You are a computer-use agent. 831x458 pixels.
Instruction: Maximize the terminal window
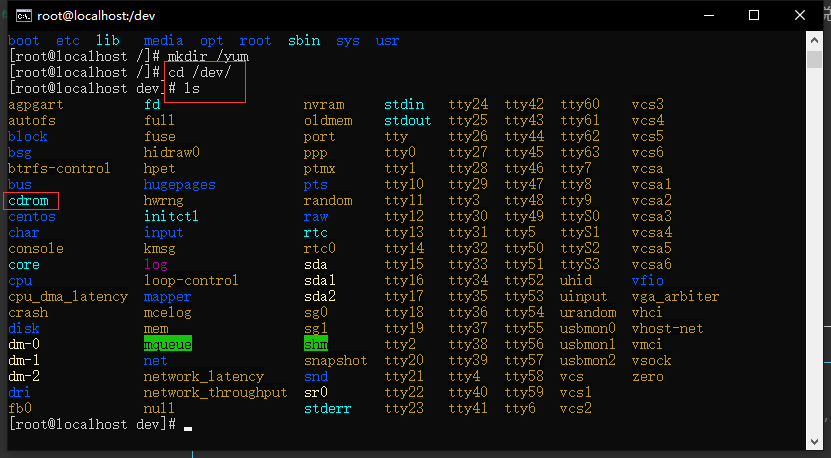point(756,16)
